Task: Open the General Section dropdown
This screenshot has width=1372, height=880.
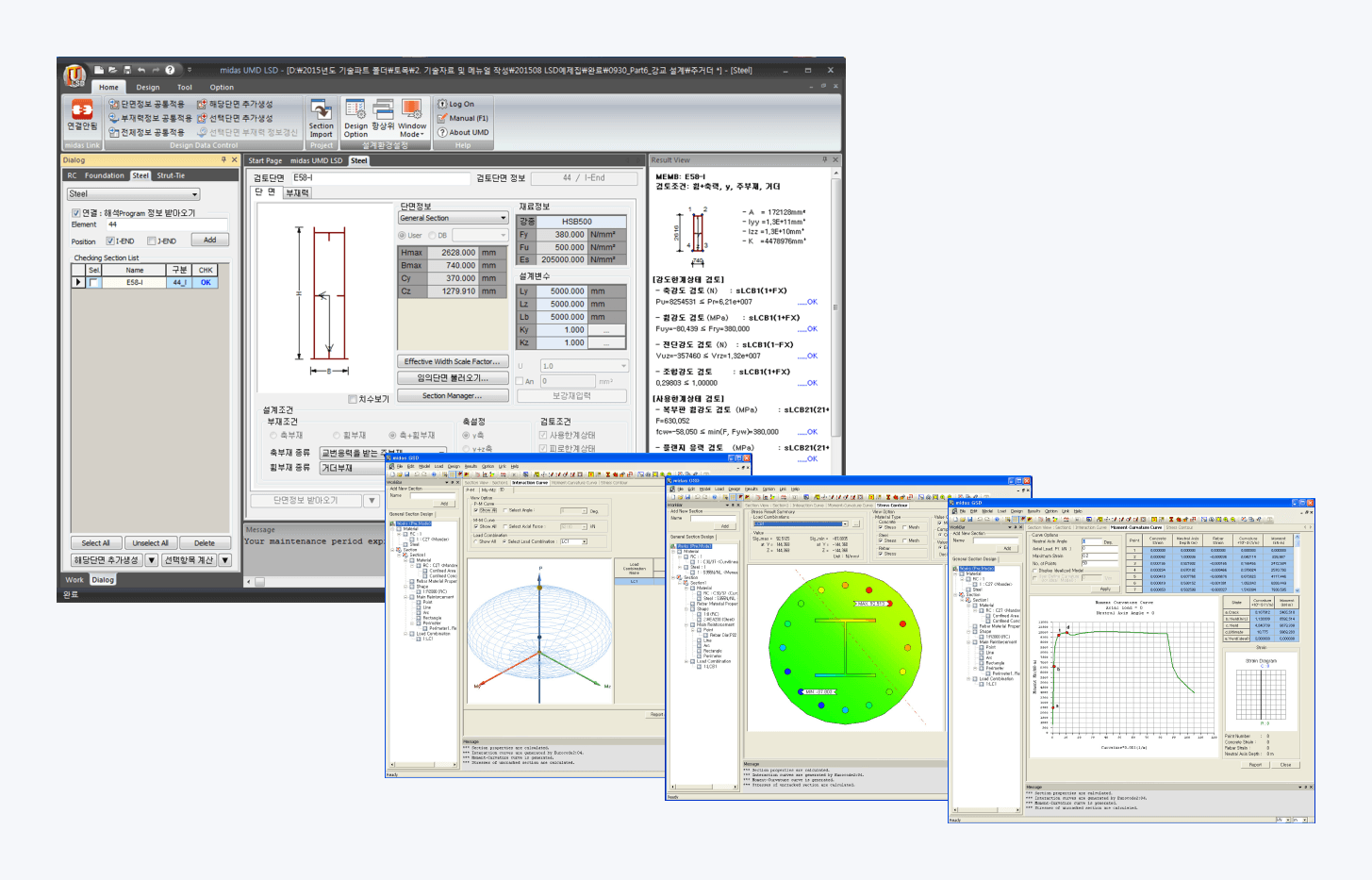Action: coord(503,218)
